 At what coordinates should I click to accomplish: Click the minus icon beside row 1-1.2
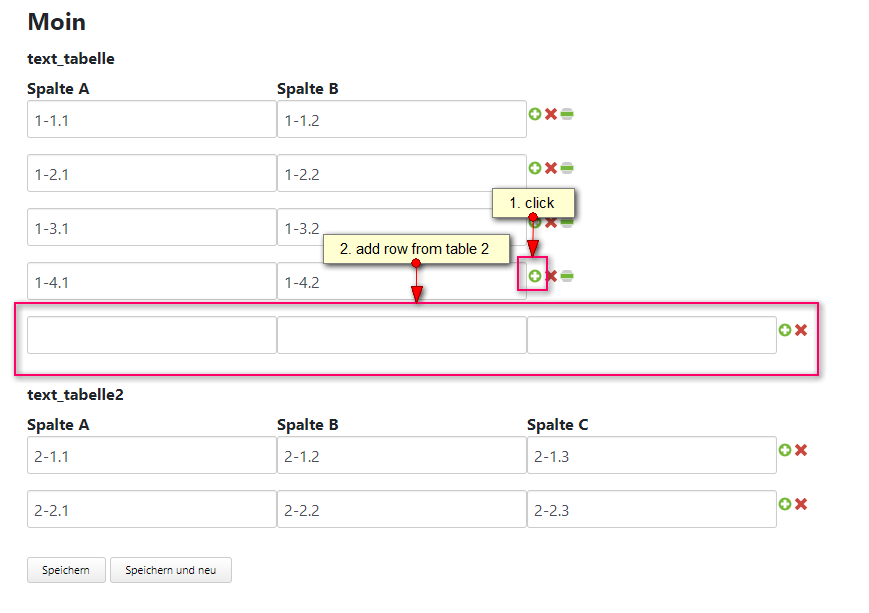567,115
